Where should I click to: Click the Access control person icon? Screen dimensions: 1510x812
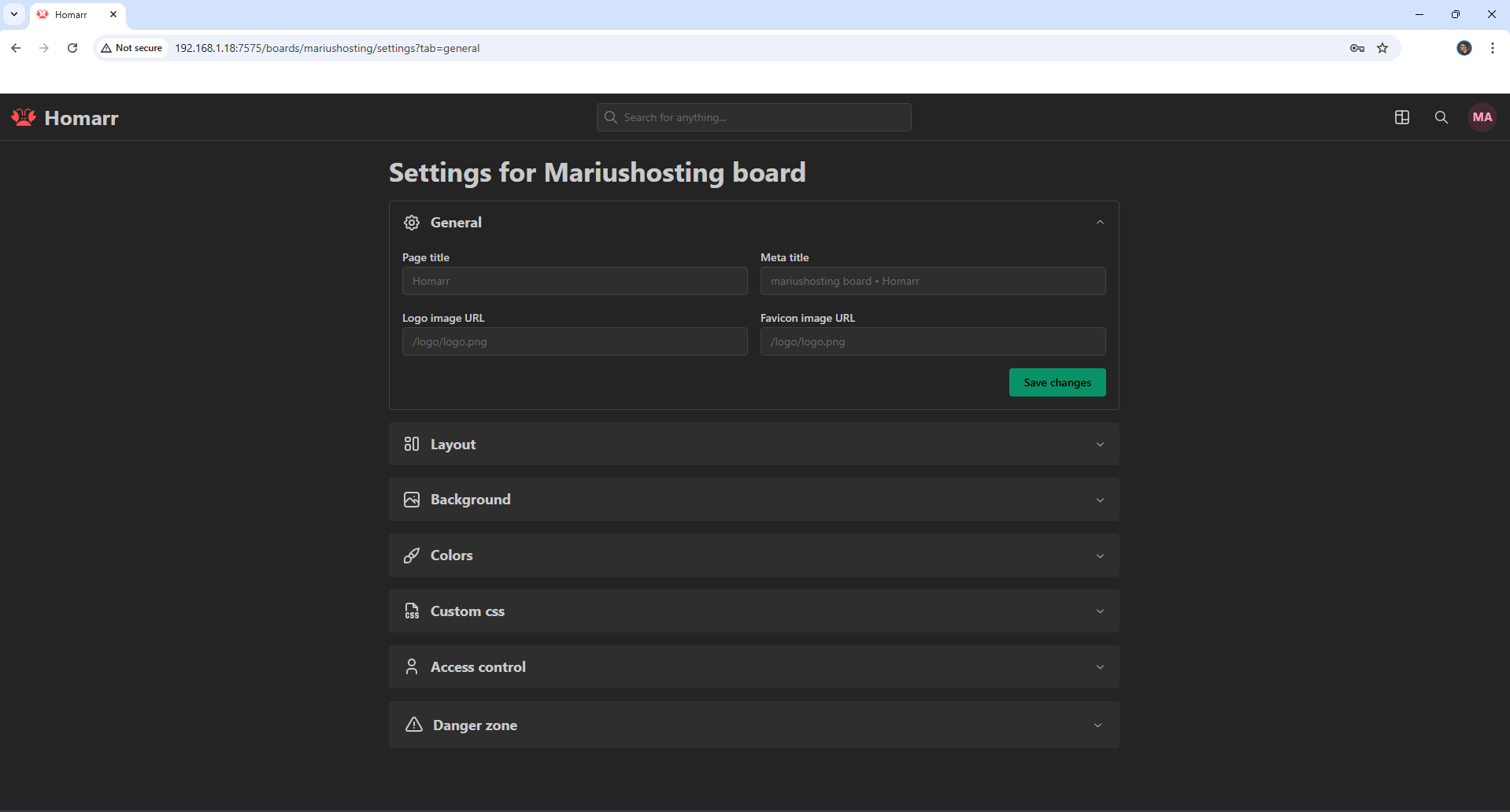pos(412,667)
